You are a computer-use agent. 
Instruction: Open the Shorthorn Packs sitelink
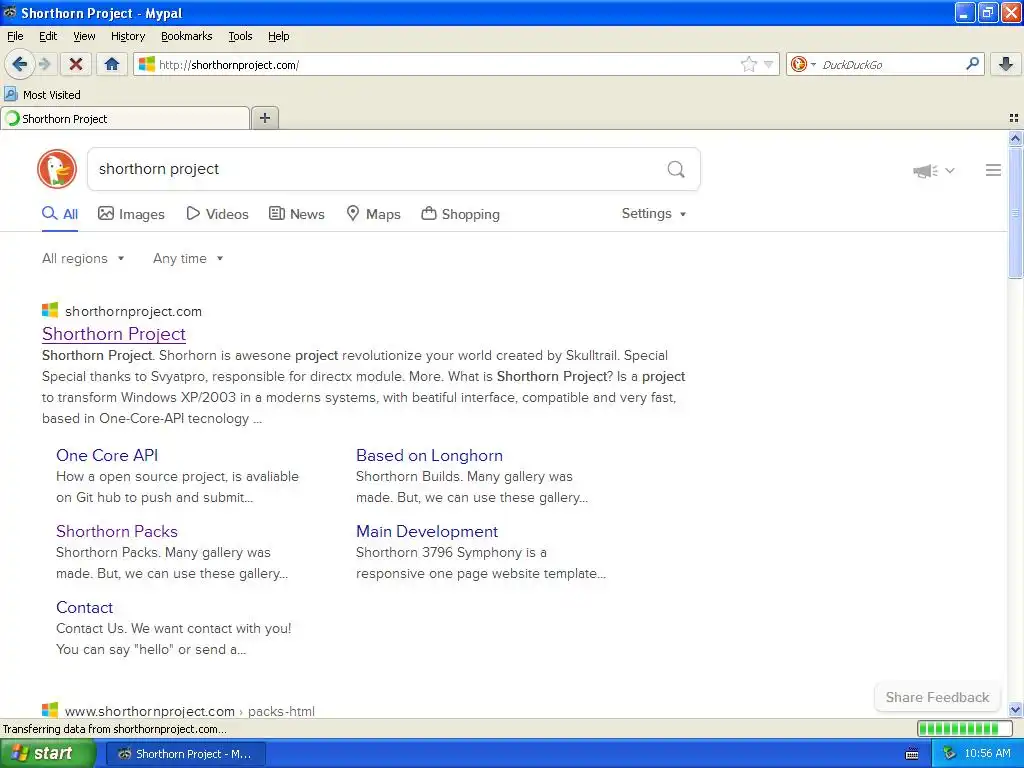coord(117,531)
